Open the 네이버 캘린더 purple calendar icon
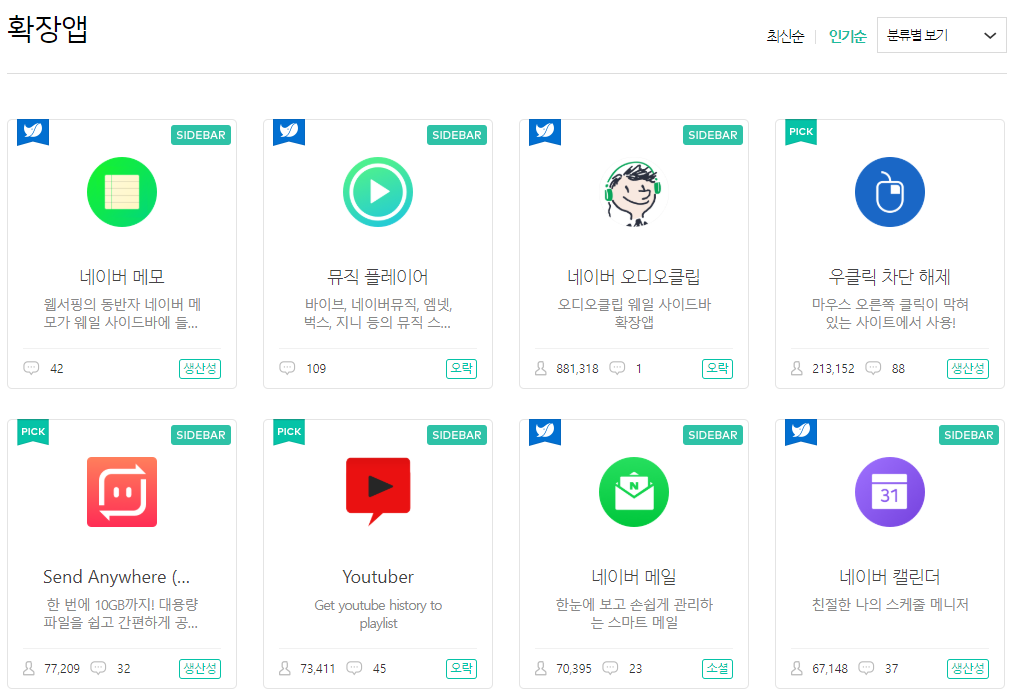The image size is (1017, 699). point(890,492)
